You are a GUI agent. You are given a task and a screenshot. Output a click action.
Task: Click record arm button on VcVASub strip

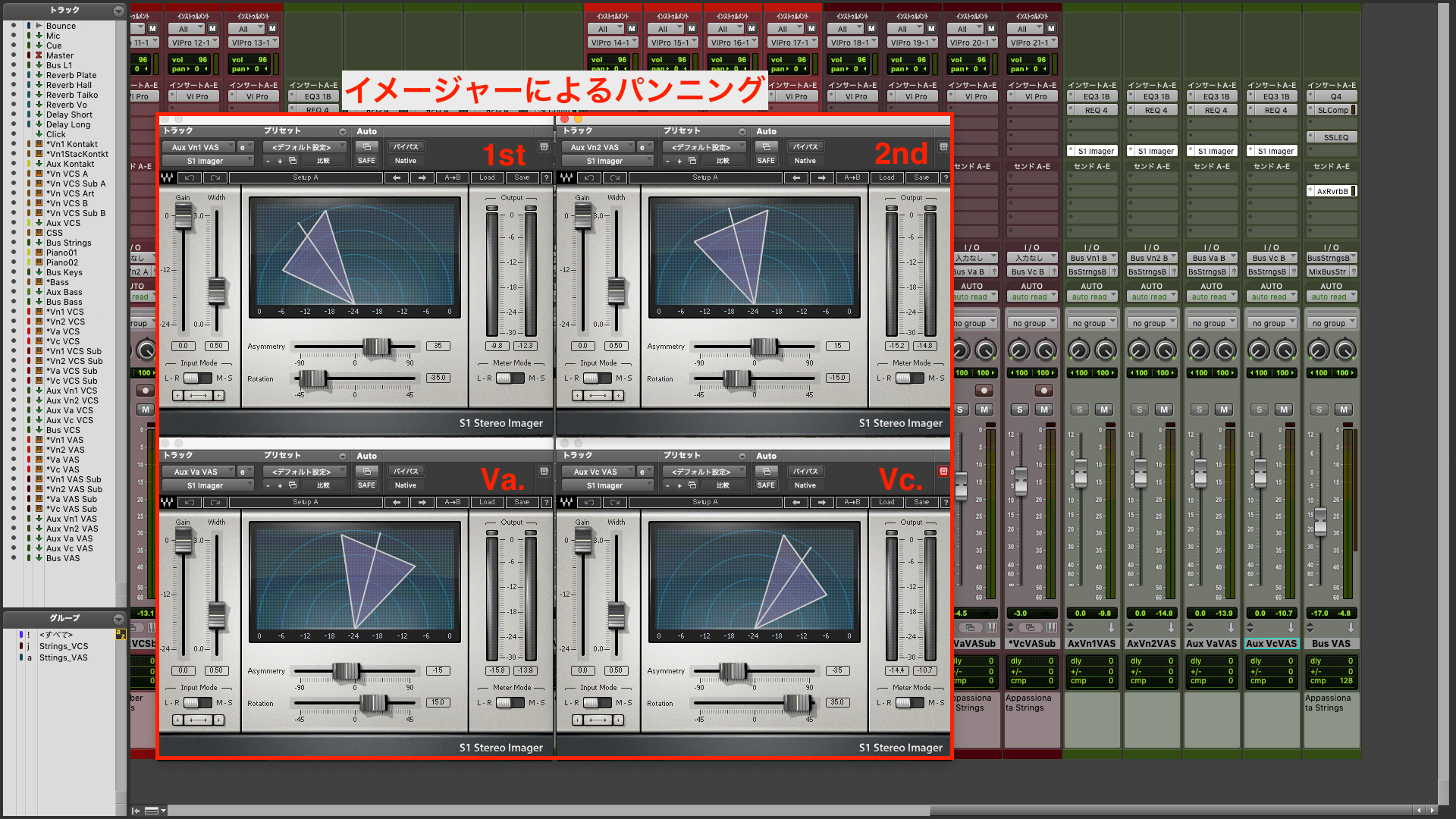[x=1044, y=391]
